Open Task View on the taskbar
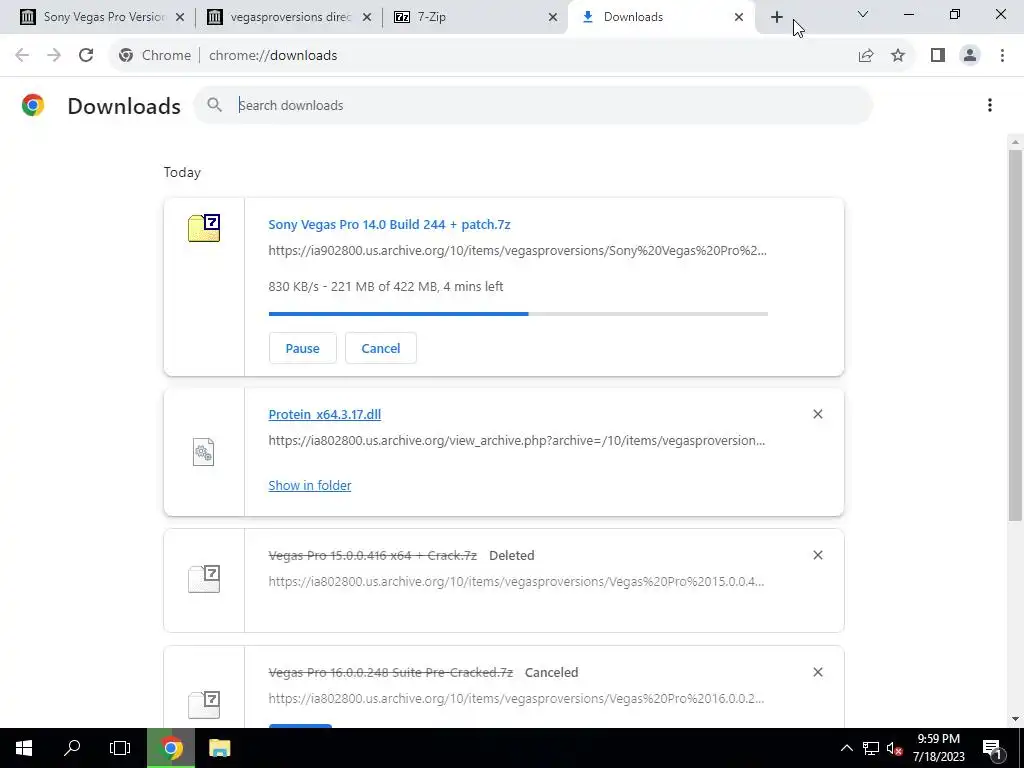1024x768 pixels. point(120,748)
